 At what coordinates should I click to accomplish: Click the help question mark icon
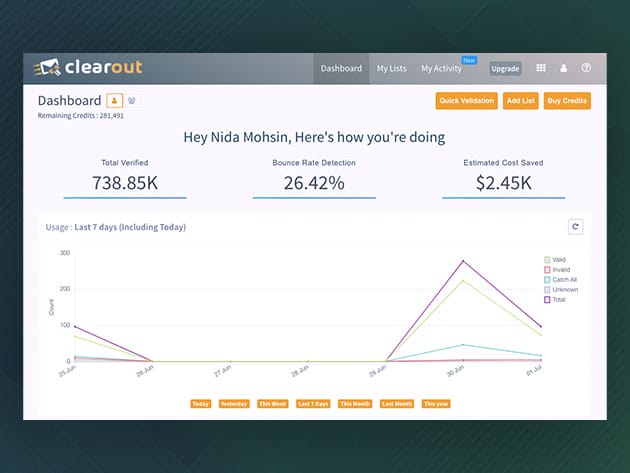point(586,69)
